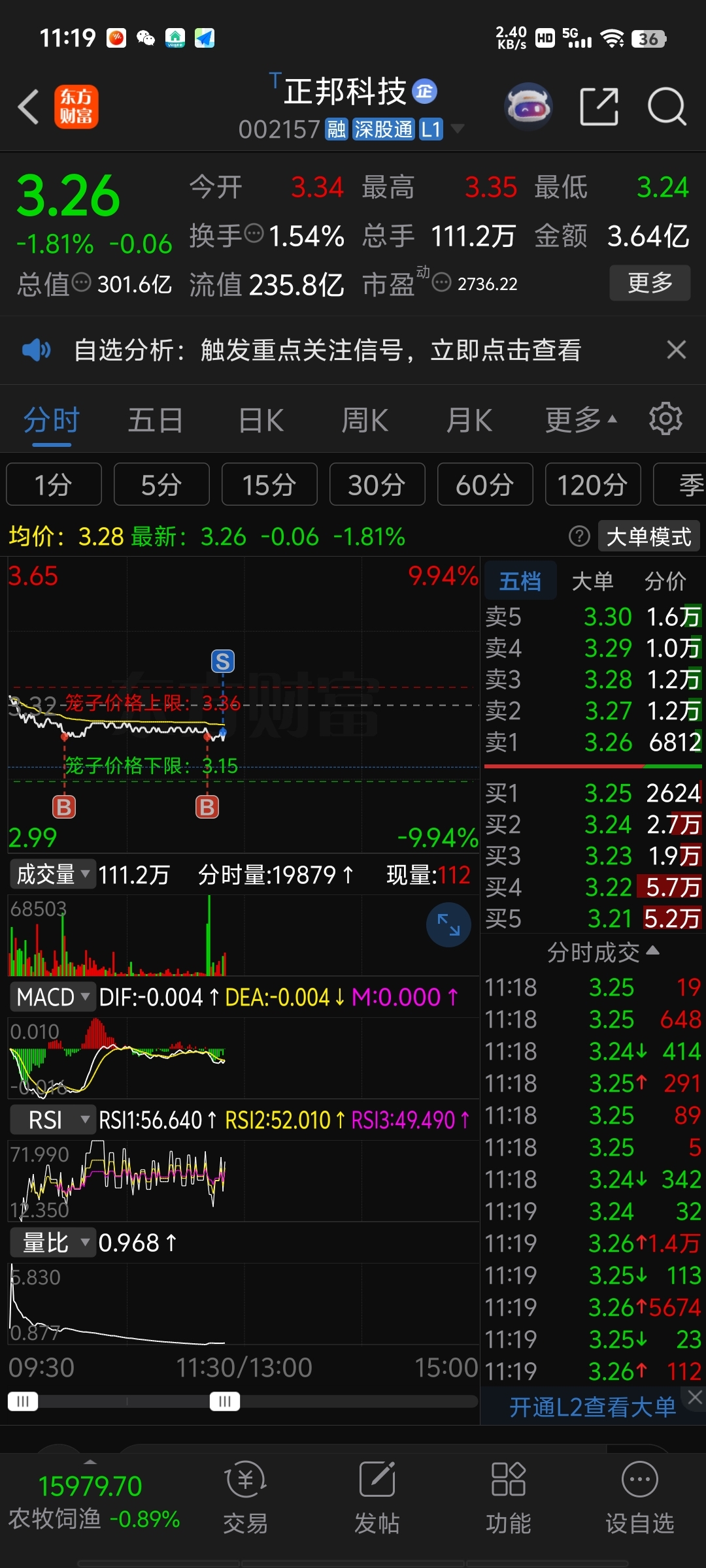
Task: Select the 120分 interval
Action: click(x=593, y=485)
